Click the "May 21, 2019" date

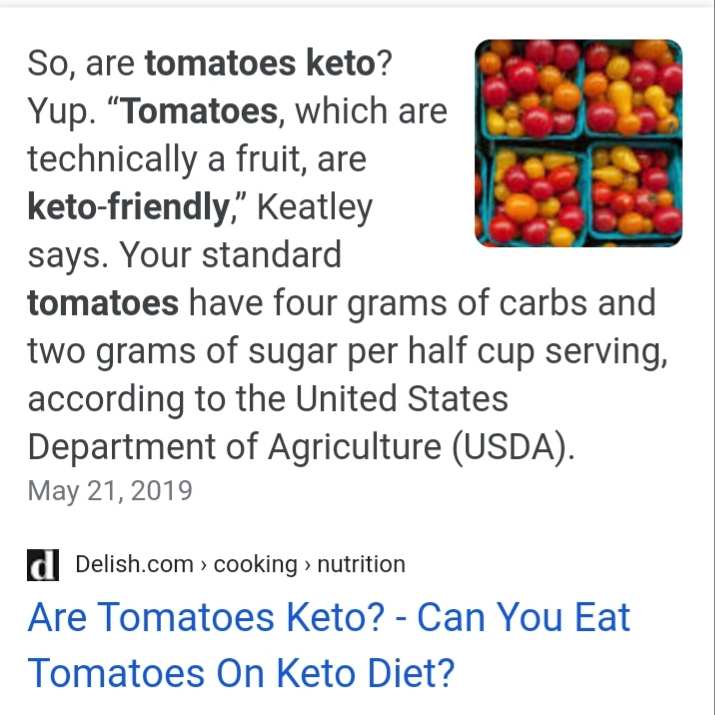(x=110, y=491)
